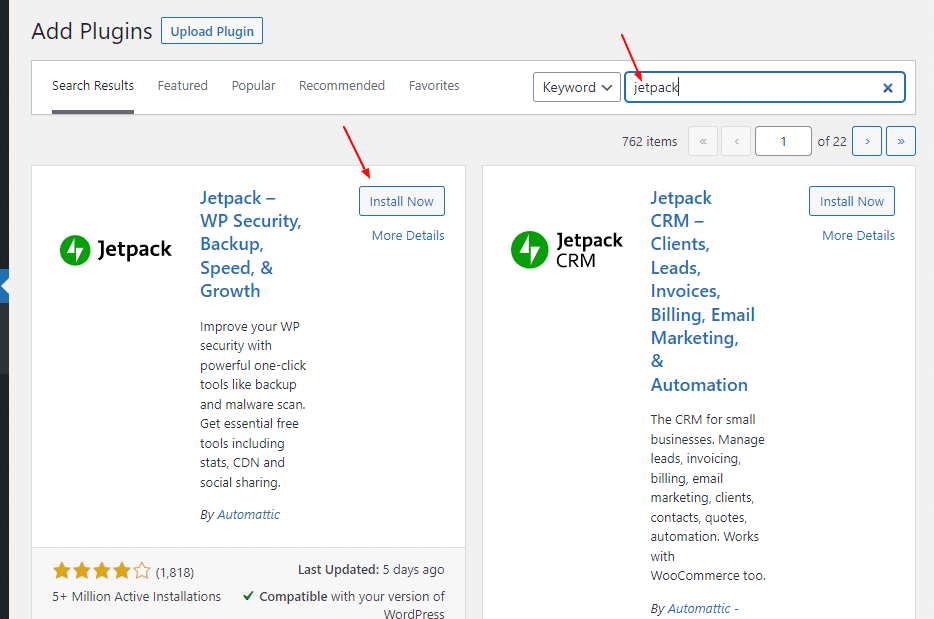Viewport: 934px width, 619px height.
Task: Click the green compatibility checkmark icon
Action: pyautogui.click(x=249, y=596)
